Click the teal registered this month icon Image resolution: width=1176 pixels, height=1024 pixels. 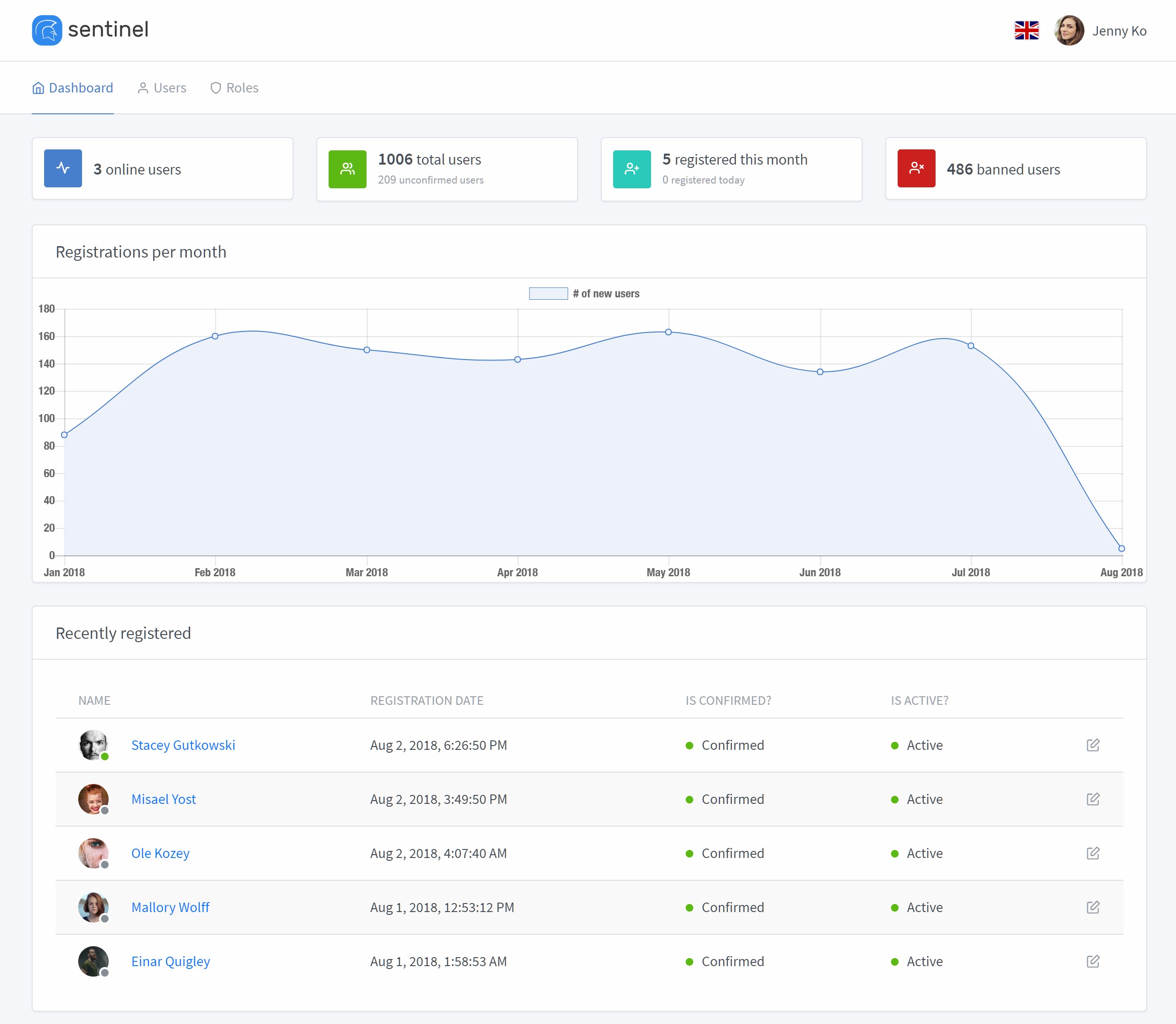(x=632, y=169)
